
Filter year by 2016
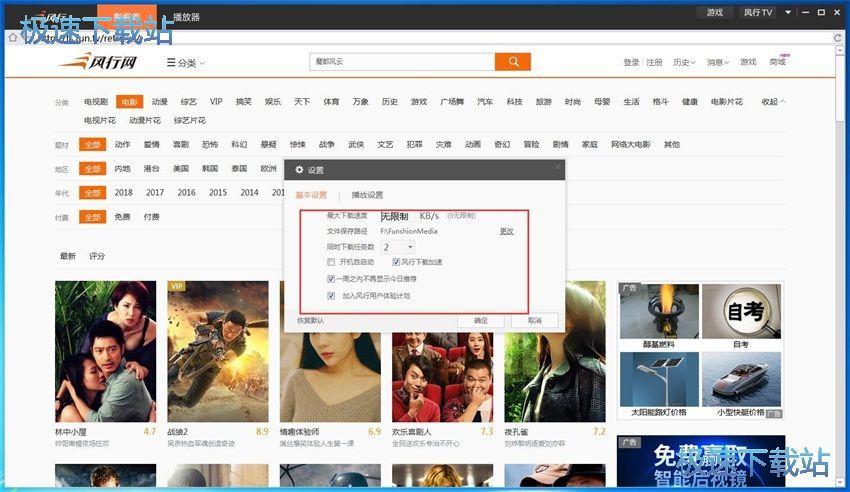[186, 192]
